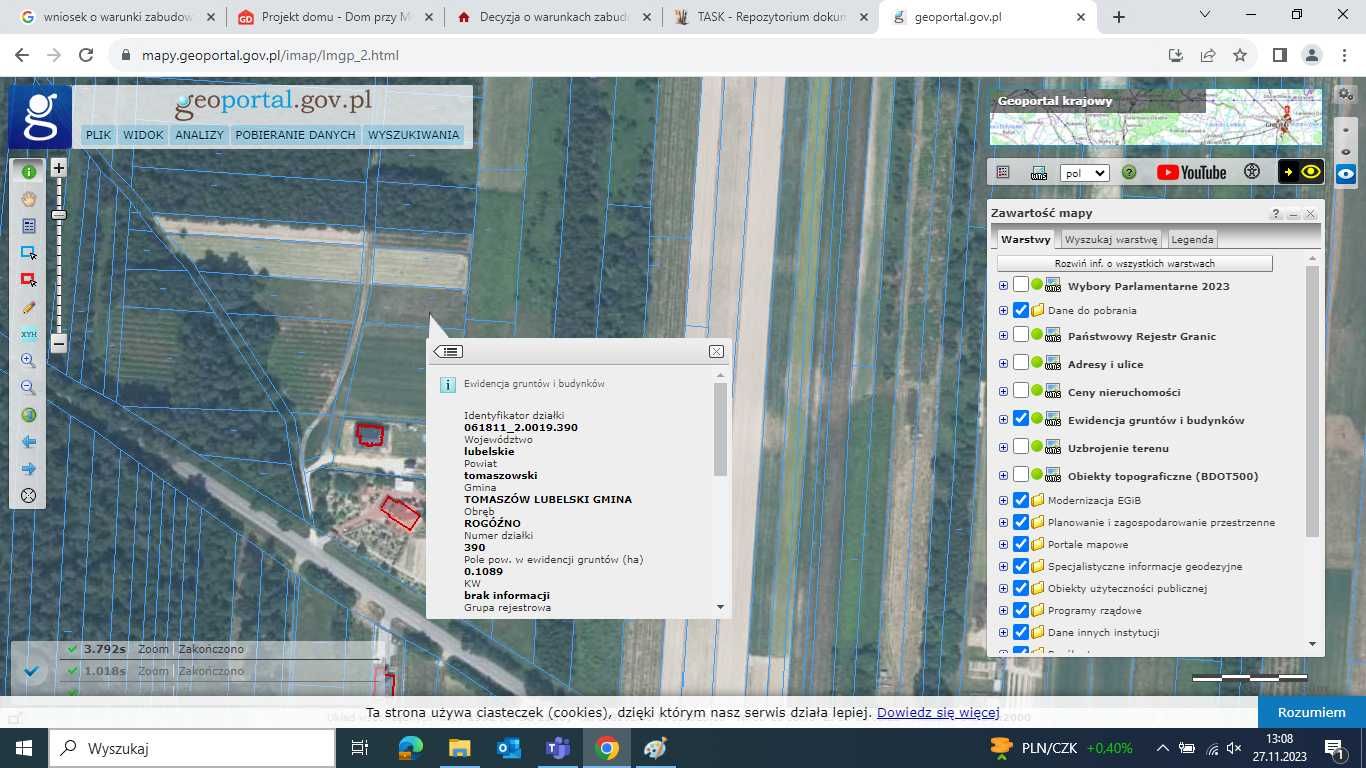
Task: Click the globe full extent icon
Action: click(x=28, y=415)
